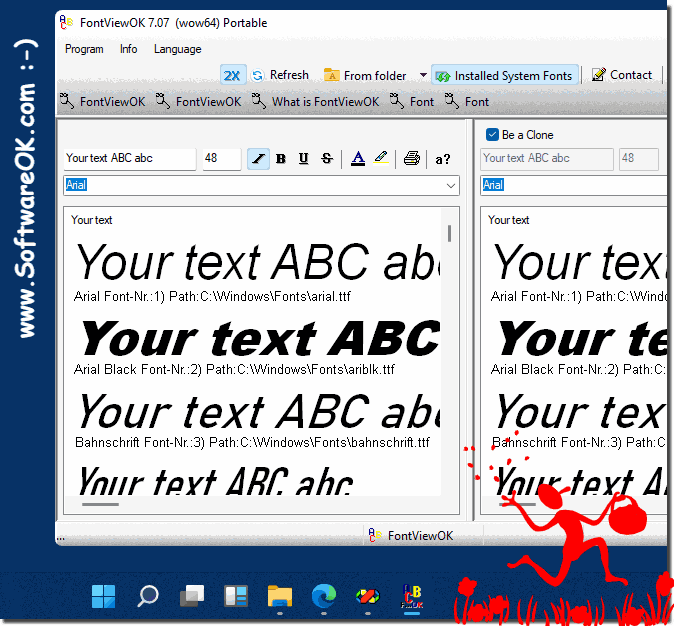Image resolution: width=674 pixels, height=626 pixels.
Task: Click the left pane vertical scrollbar thumb
Action: 449,233
